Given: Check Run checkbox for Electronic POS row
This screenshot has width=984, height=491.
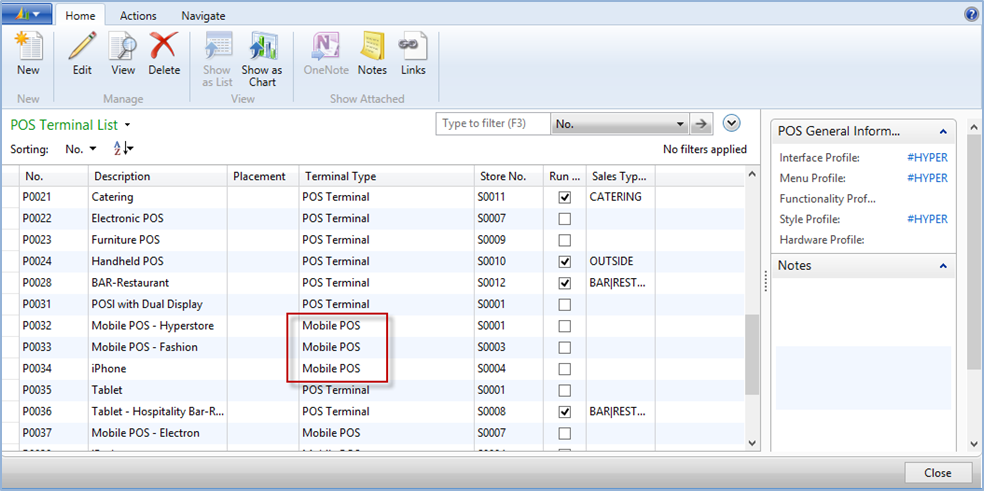Looking at the screenshot, I should [x=565, y=219].
